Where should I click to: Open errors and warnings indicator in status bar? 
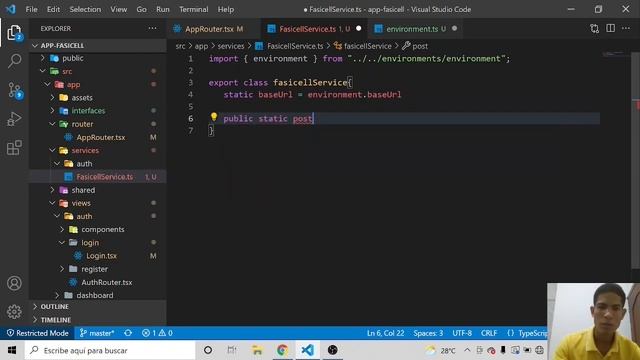(157, 333)
